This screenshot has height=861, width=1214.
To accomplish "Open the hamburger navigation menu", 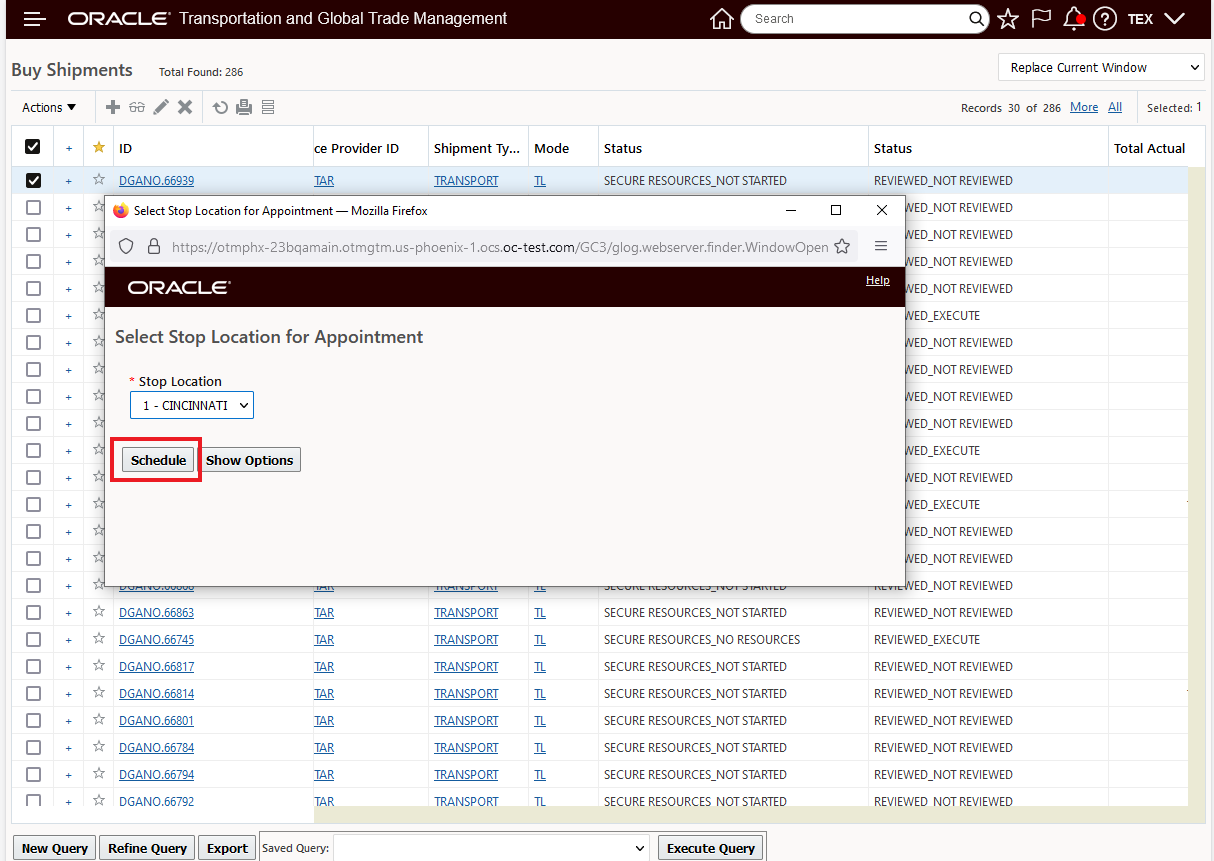I will tap(34, 19).
